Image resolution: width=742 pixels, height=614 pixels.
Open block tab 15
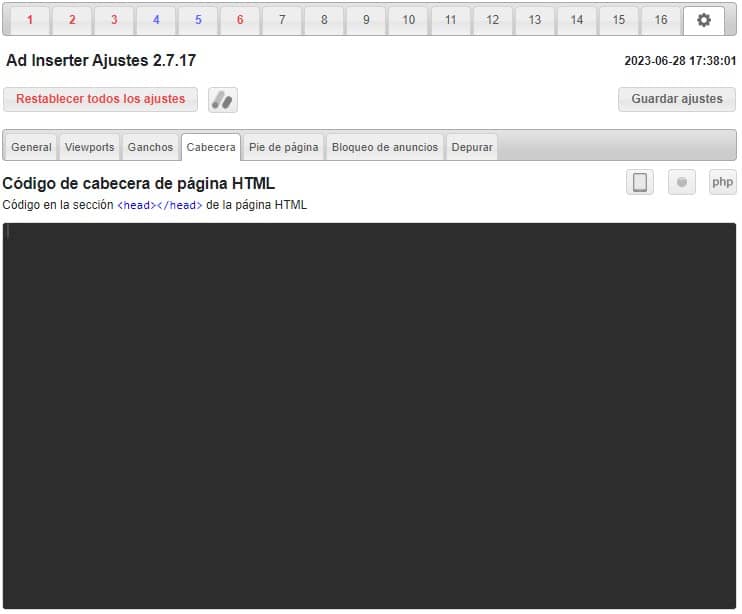pyautogui.click(x=618, y=20)
